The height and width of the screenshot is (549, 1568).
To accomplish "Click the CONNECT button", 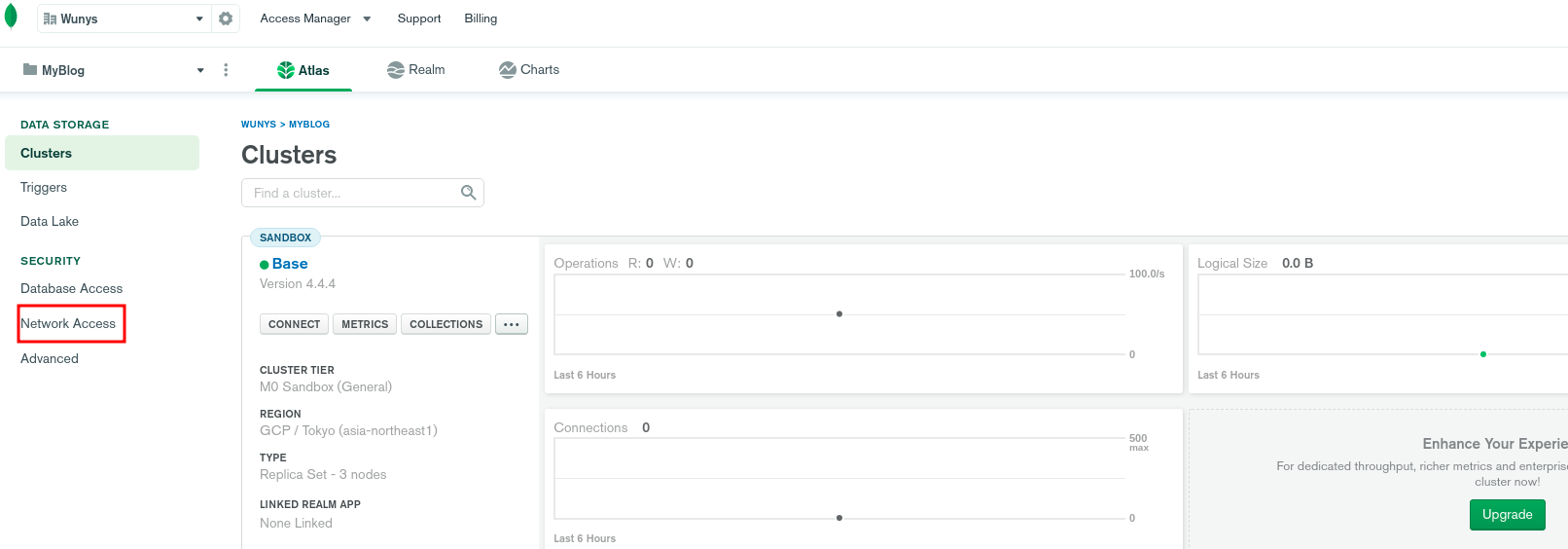I will [x=294, y=324].
